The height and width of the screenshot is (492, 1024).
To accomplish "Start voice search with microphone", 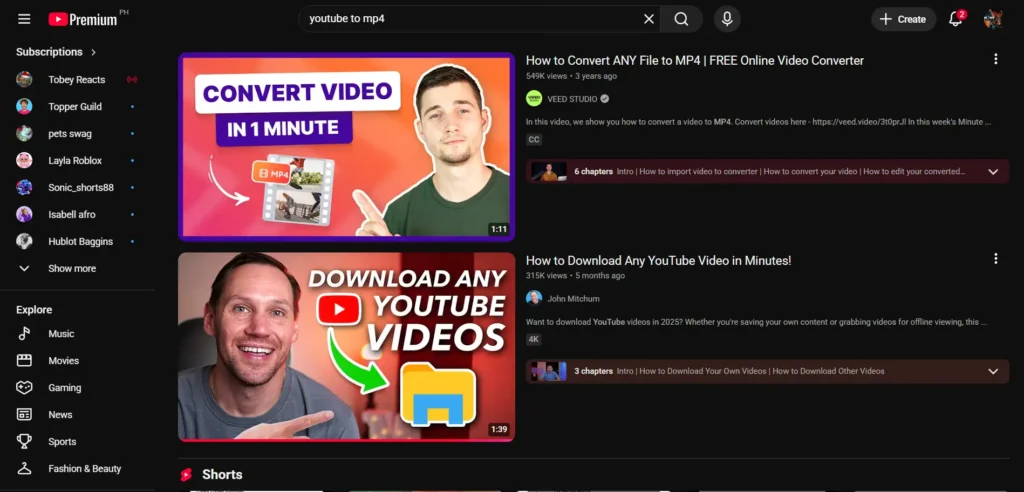I will tap(727, 19).
